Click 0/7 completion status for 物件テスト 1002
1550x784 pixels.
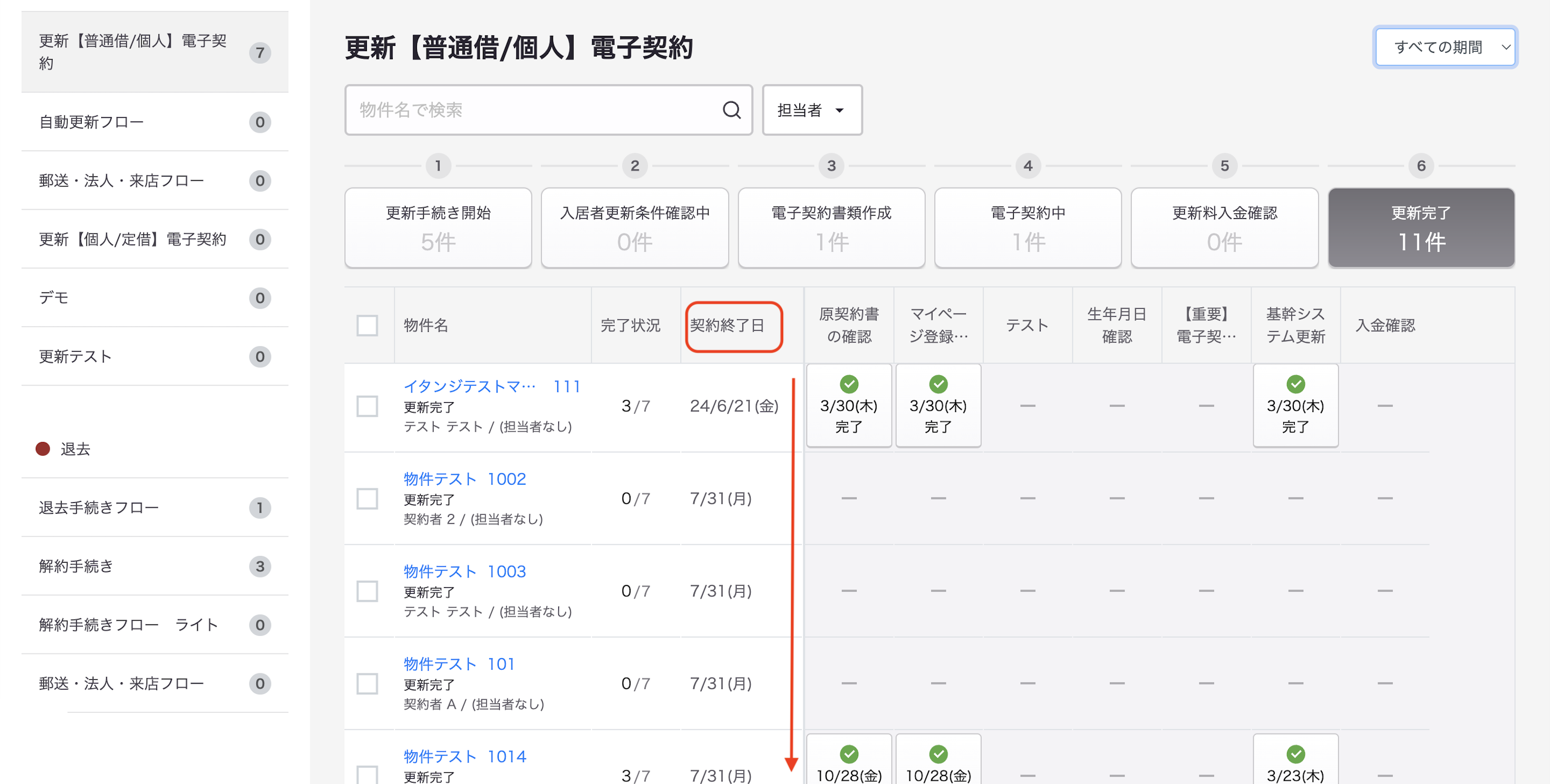point(635,498)
